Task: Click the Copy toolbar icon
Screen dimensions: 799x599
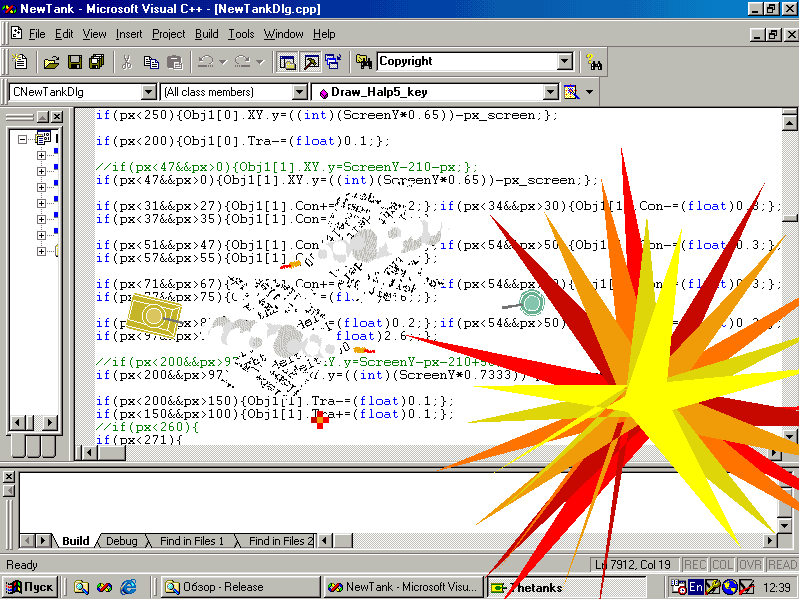Action: coord(151,62)
